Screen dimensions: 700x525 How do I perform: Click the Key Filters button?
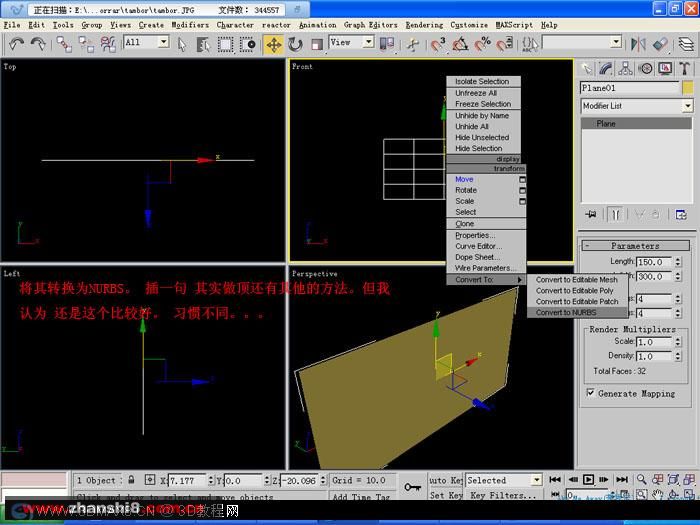tap(503, 495)
